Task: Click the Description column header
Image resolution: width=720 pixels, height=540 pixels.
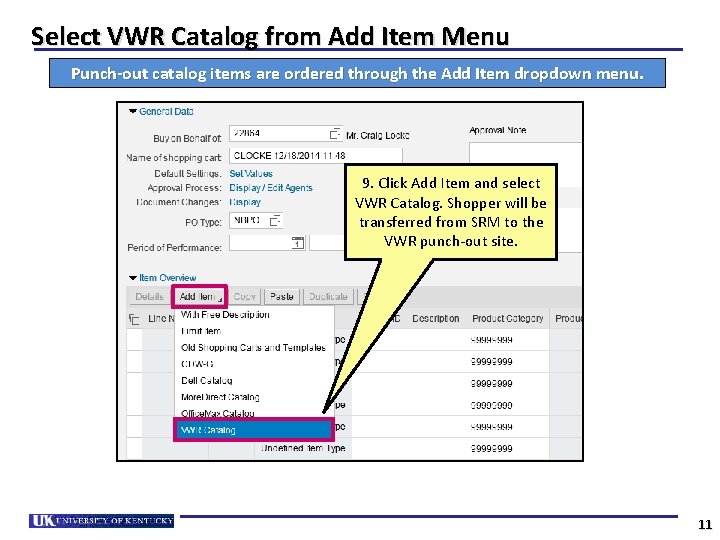Action: (x=435, y=318)
